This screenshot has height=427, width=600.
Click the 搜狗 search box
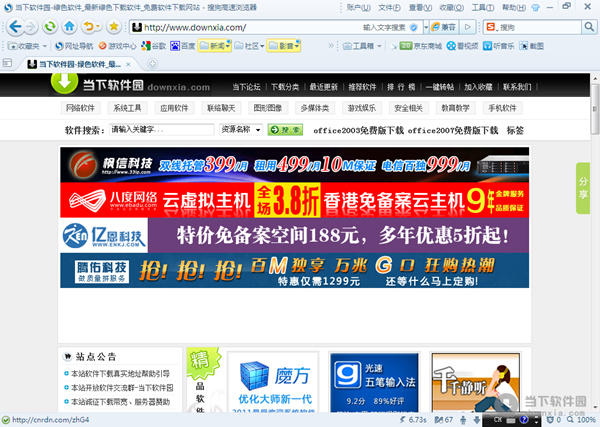tap(532, 27)
